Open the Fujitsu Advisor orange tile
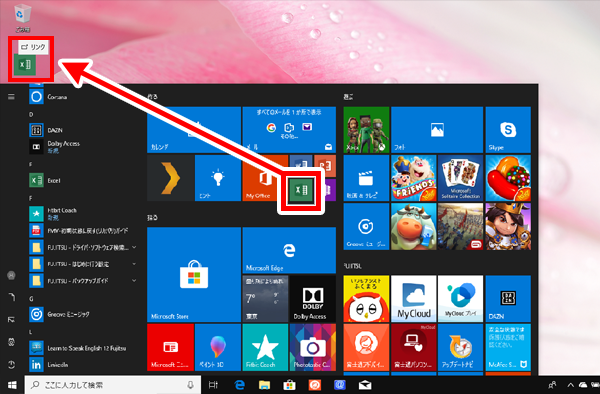The width and height of the screenshot is (600, 394). 366,347
